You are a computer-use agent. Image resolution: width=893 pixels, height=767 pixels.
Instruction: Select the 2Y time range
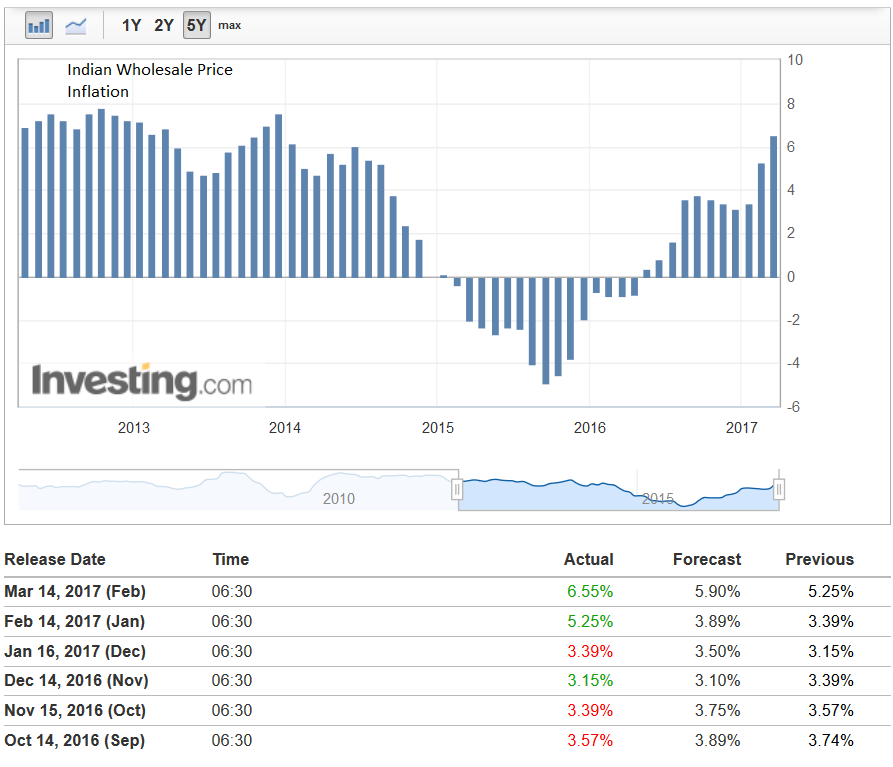(x=164, y=26)
